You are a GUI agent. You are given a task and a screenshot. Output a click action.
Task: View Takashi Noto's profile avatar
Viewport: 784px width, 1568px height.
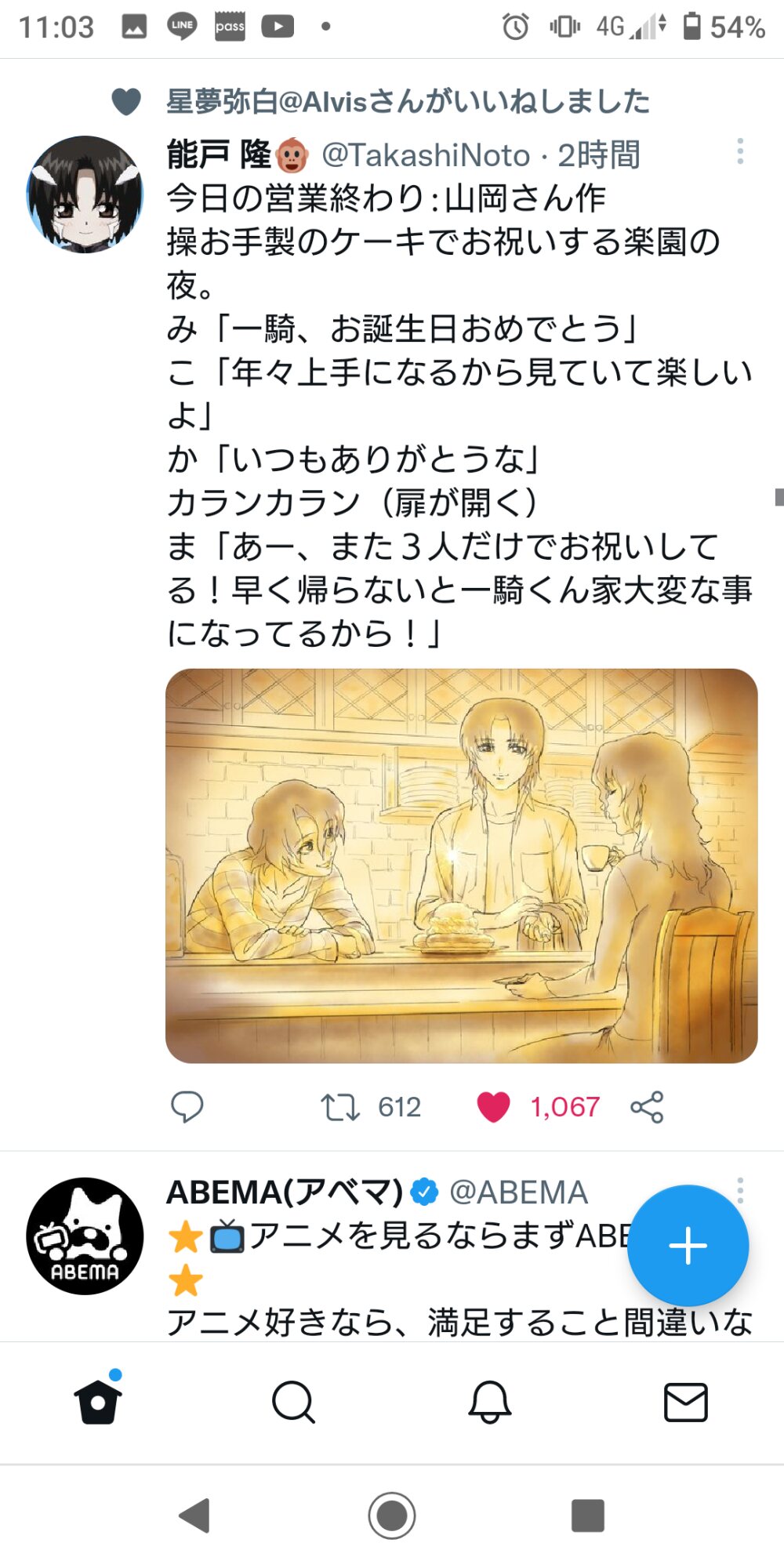pyautogui.click(x=85, y=194)
